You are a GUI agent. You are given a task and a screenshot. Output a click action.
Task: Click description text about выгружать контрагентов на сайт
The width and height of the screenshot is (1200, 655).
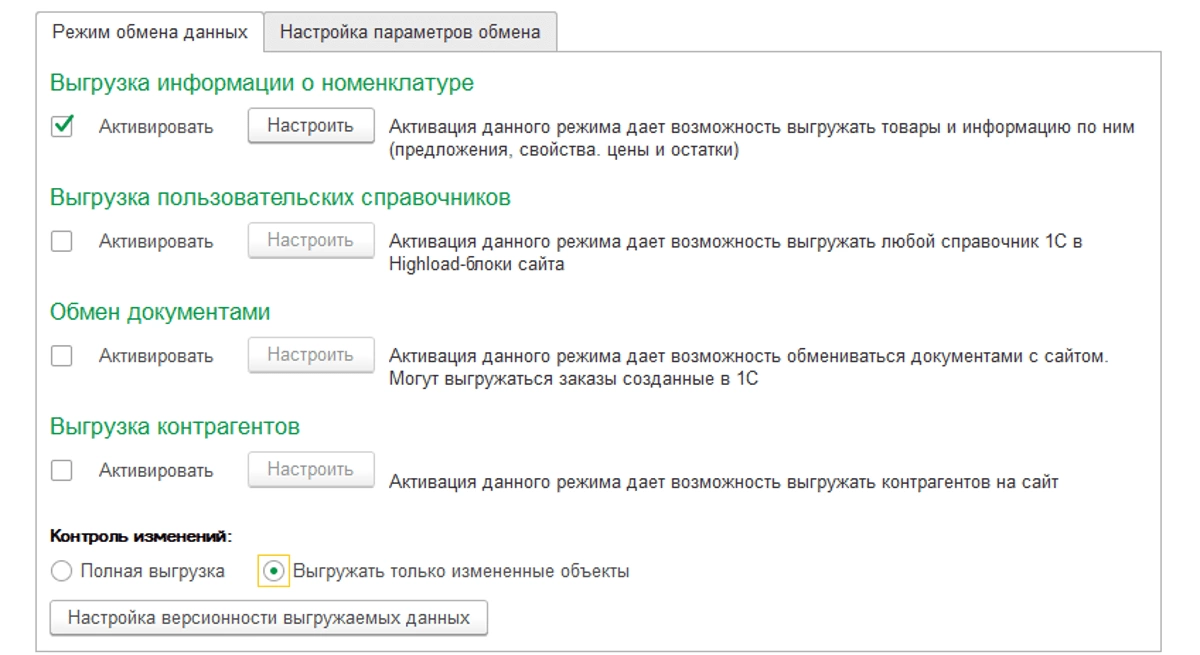(723, 482)
